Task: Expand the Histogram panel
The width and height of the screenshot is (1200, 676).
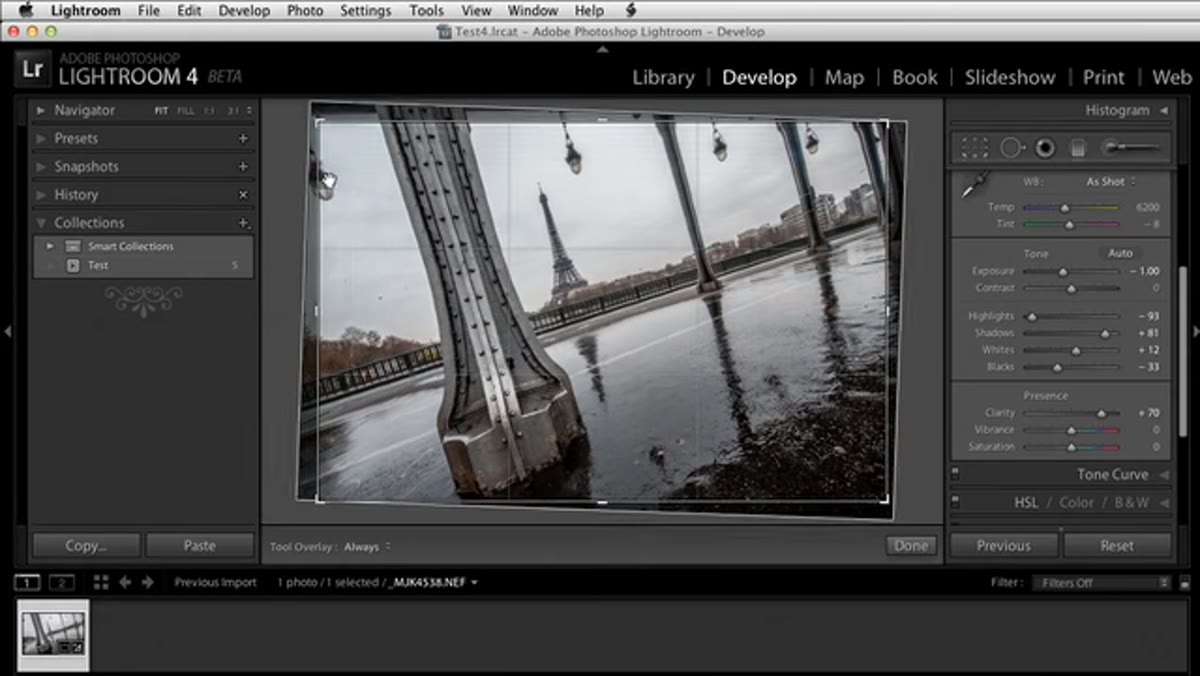Action: click(x=1164, y=111)
